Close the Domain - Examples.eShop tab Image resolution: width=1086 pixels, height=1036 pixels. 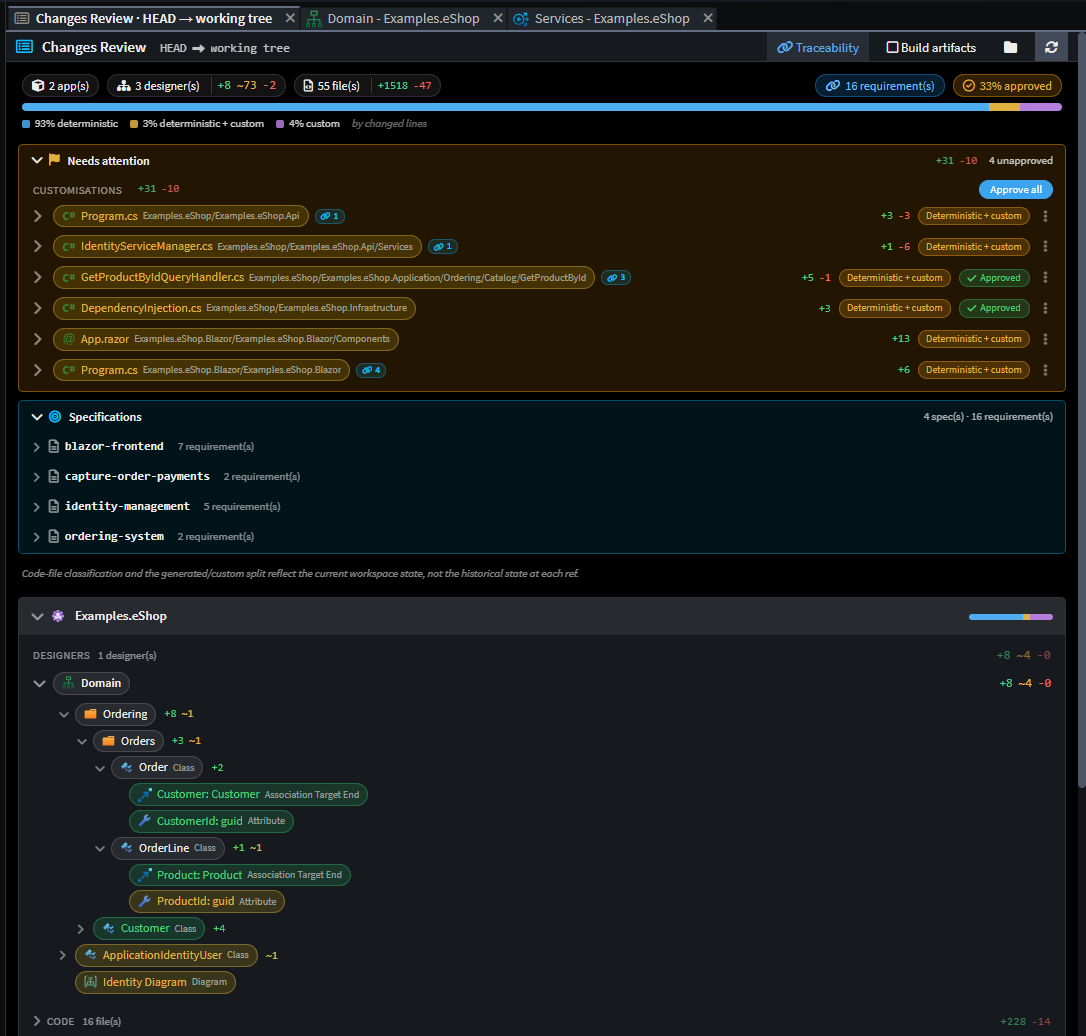pyautogui.click(x=498, y=18)
